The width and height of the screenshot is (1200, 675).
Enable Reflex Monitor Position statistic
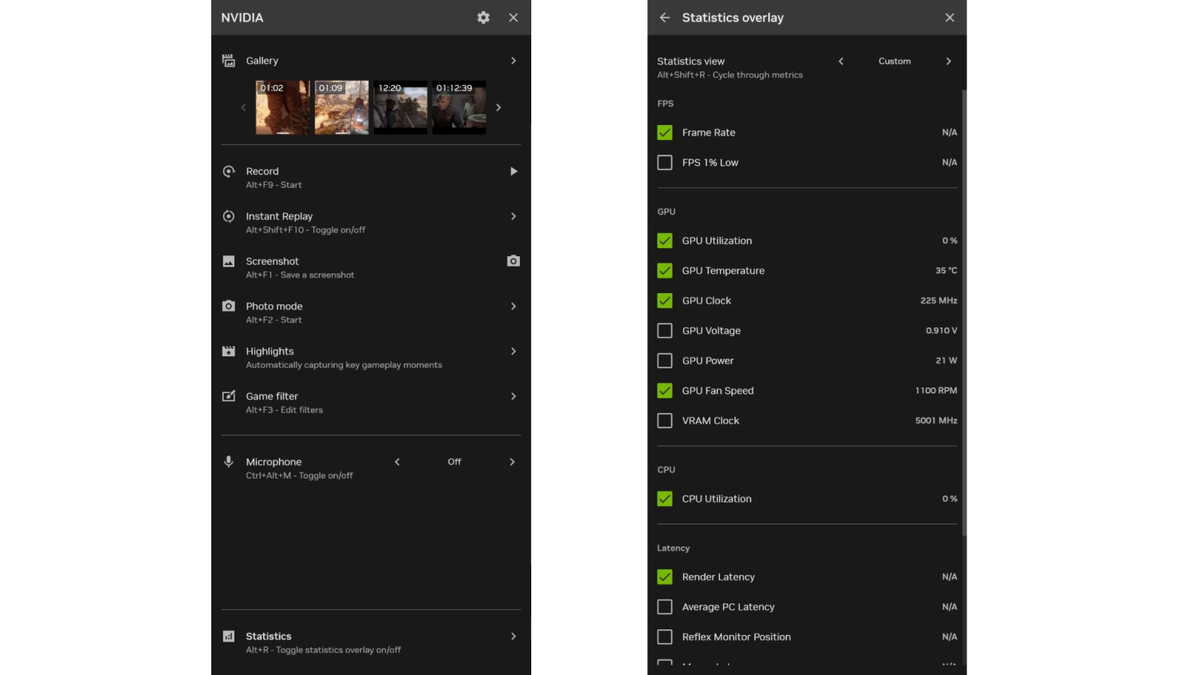pyautogui.click(x=665, y=636)
